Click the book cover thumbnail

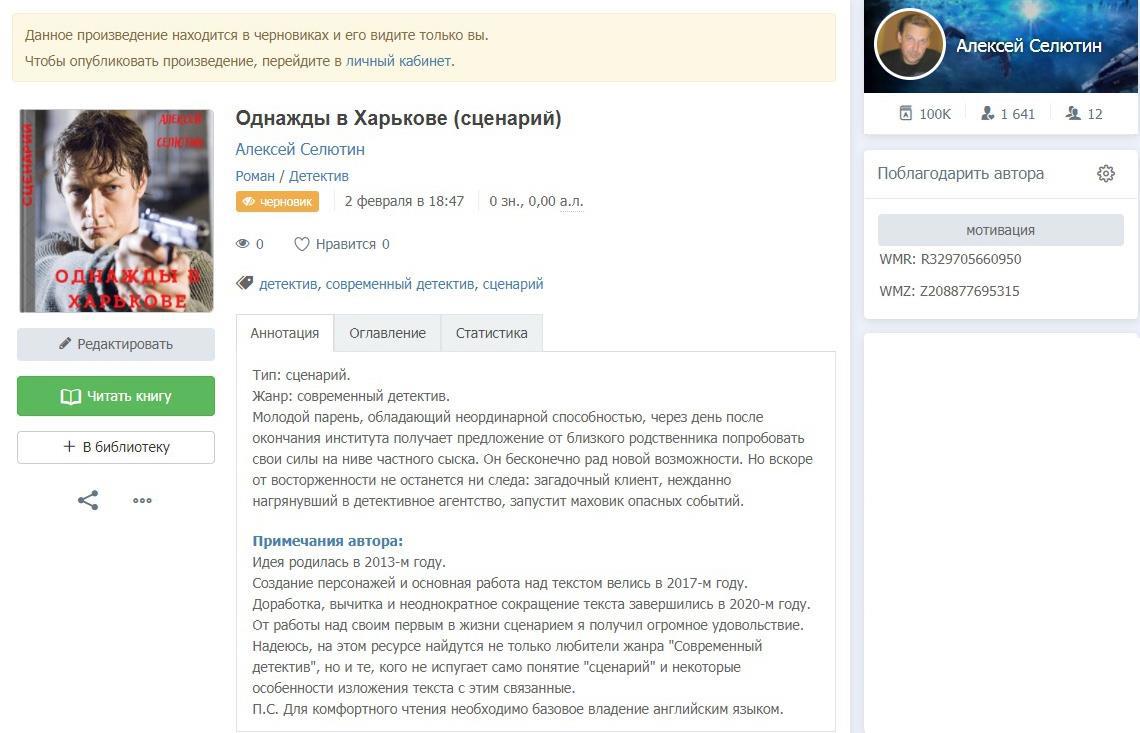pos(116,210)
